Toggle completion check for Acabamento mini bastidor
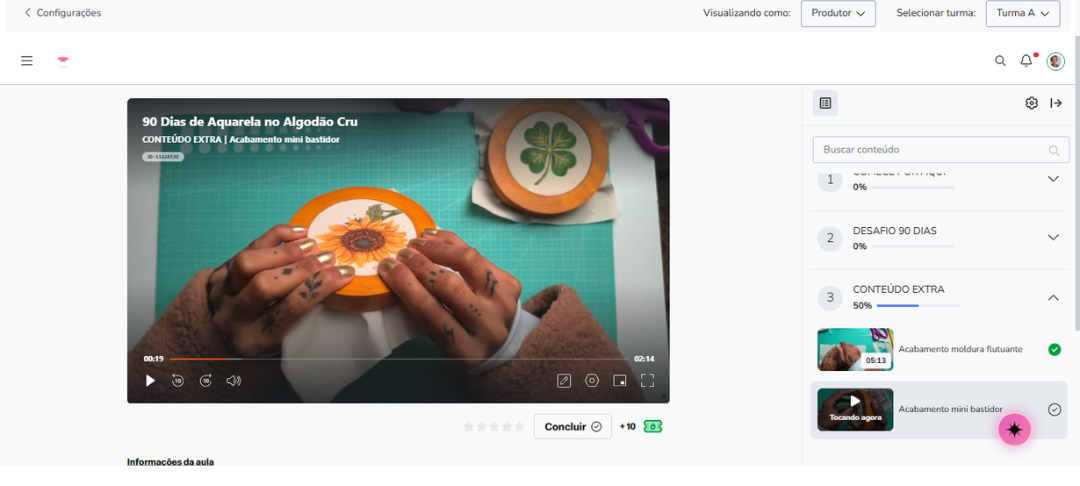This screenshot has width=1080, height=486. [x=1055, y=410]
